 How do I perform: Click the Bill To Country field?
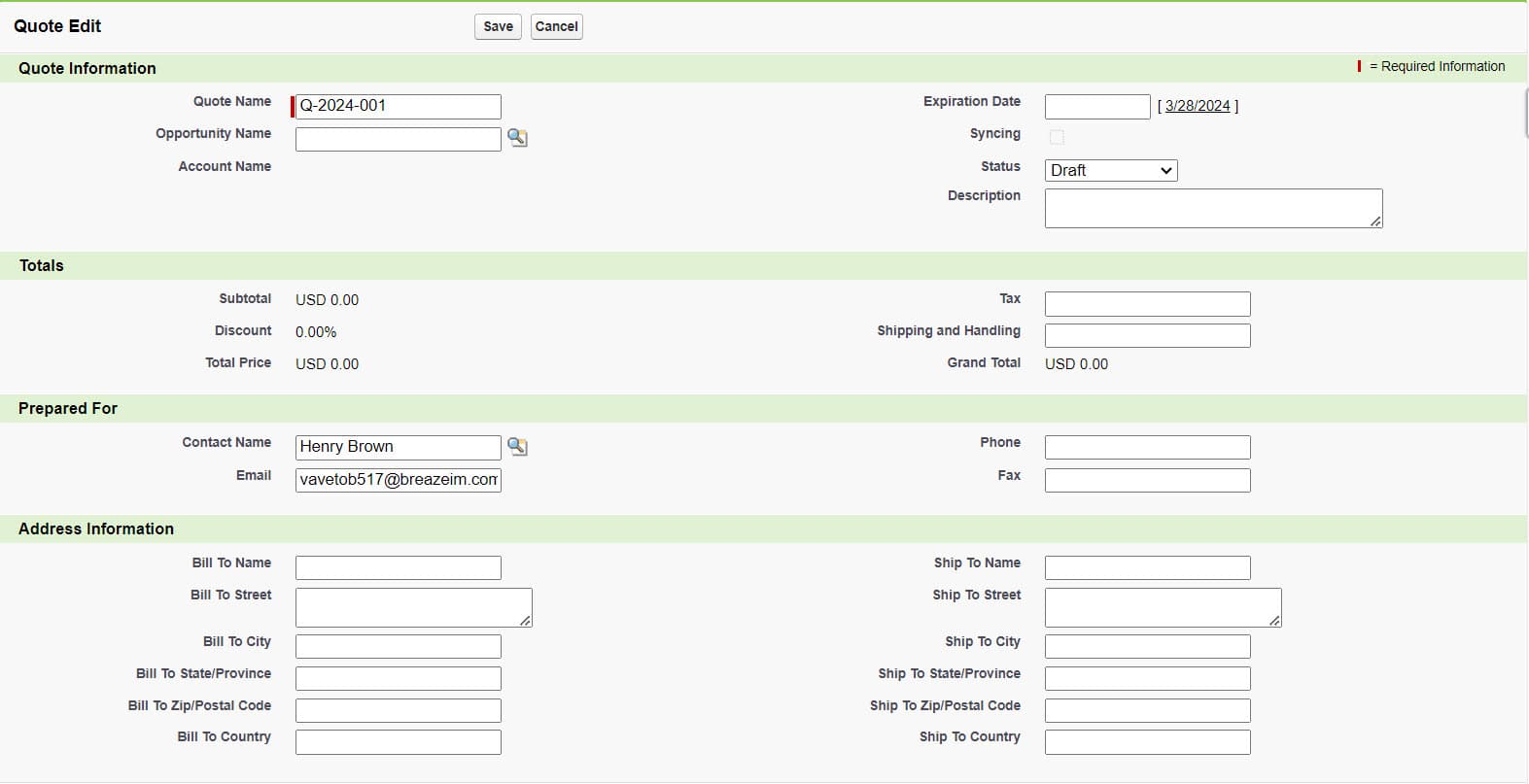tap(399, 742)
